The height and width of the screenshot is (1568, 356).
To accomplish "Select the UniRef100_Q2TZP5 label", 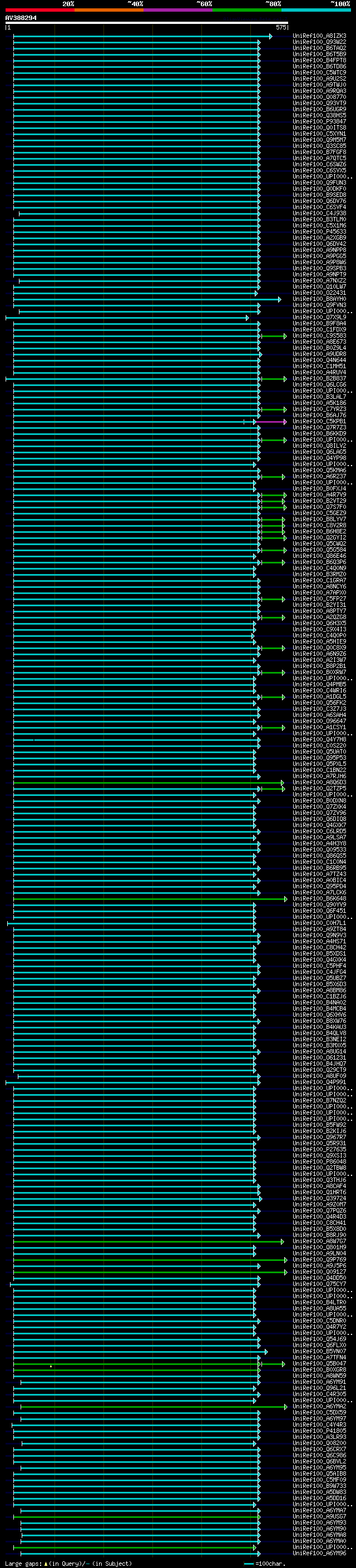I will (x=319, y=788).
